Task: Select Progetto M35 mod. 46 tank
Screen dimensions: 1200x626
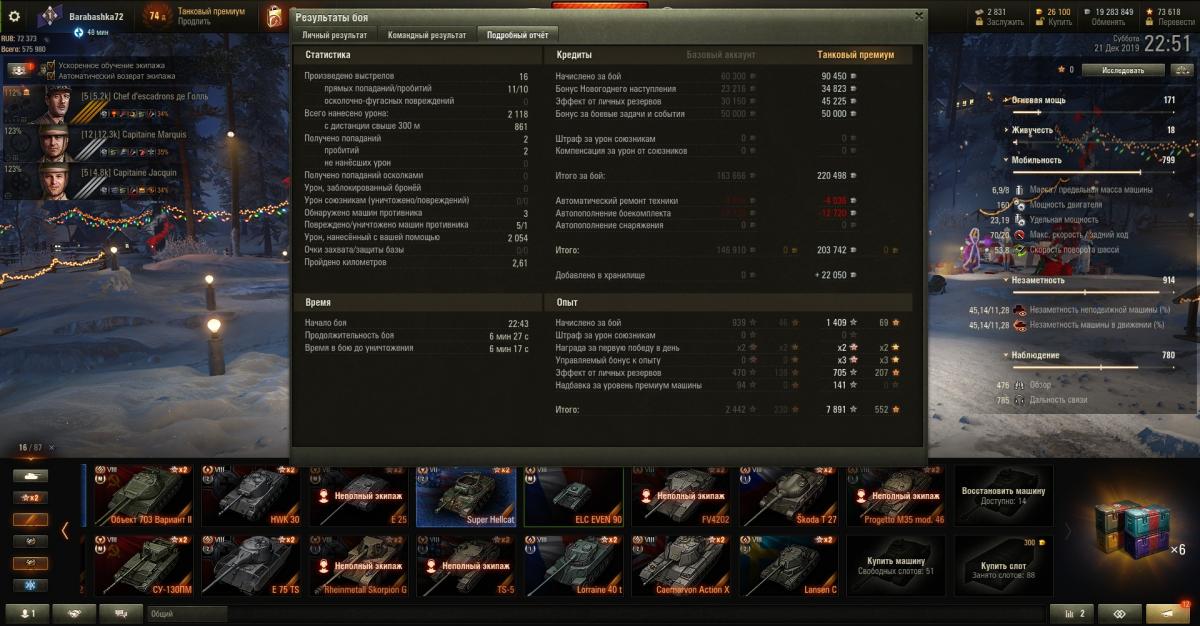Action: pos(896,496)
